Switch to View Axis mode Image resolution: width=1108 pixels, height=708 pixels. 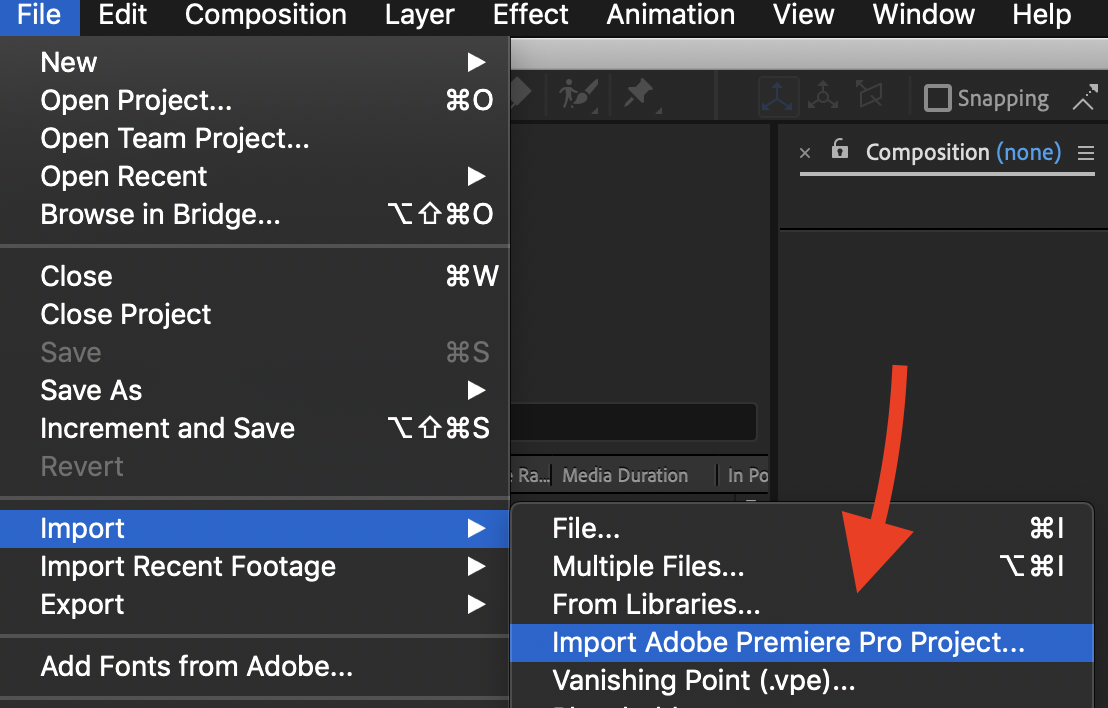868,97
